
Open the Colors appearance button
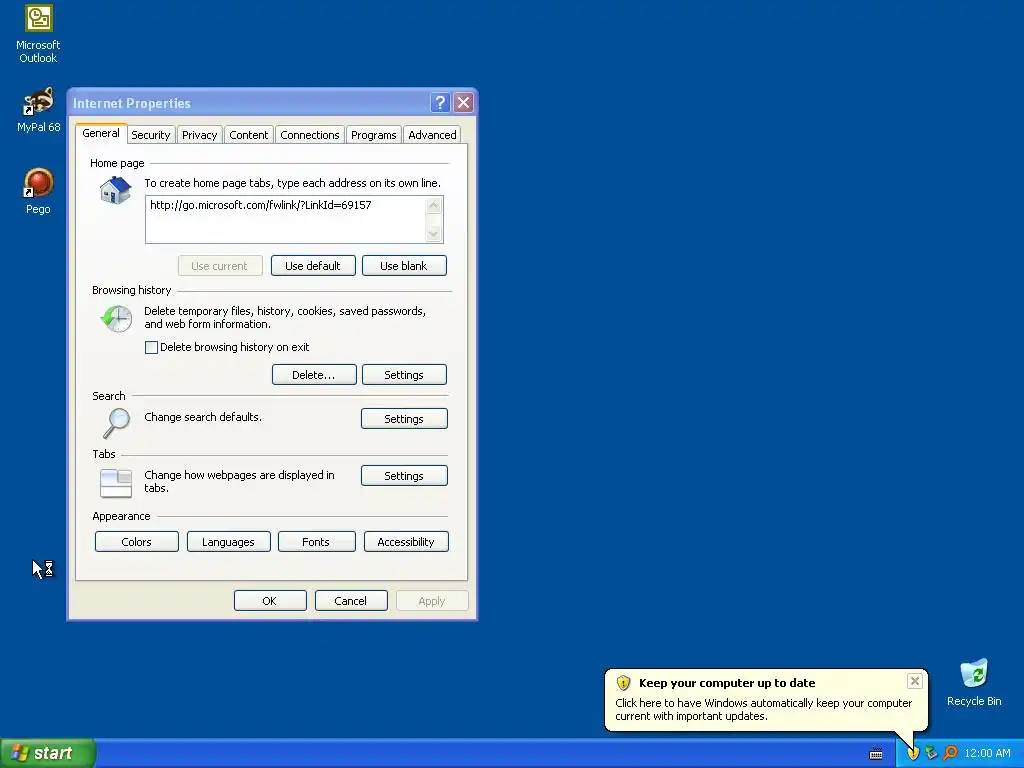click(136, 542)
